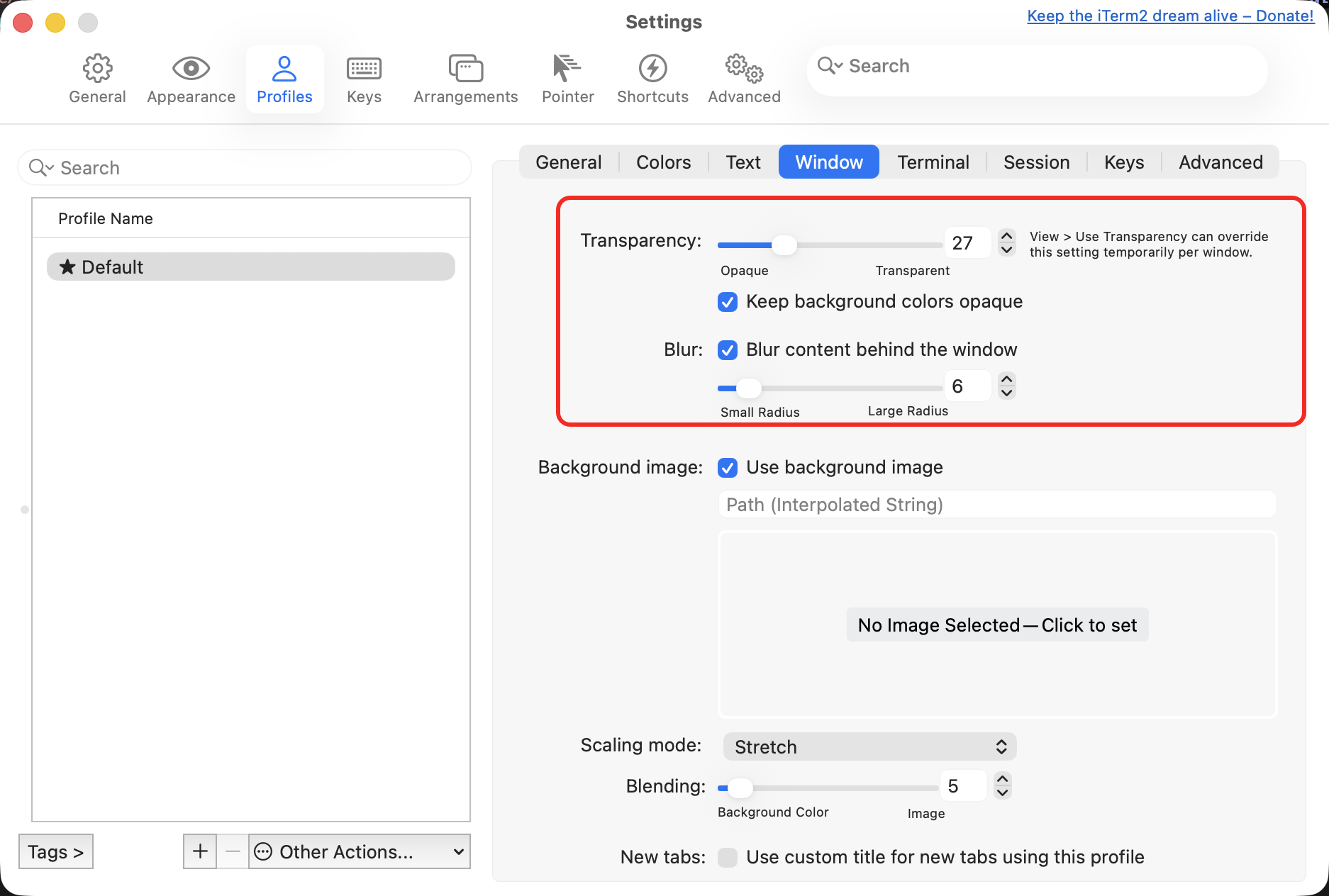Open the Scaling mode Stretch dropdown
The height and width of the screenshot is (896, 1329).
click(x=869, y=746)
